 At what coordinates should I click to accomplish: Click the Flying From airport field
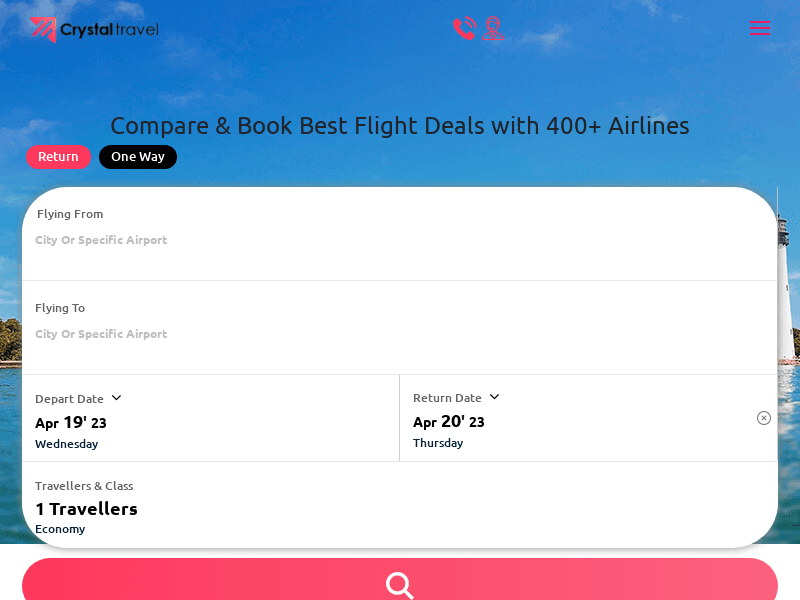tap(101, 240)
